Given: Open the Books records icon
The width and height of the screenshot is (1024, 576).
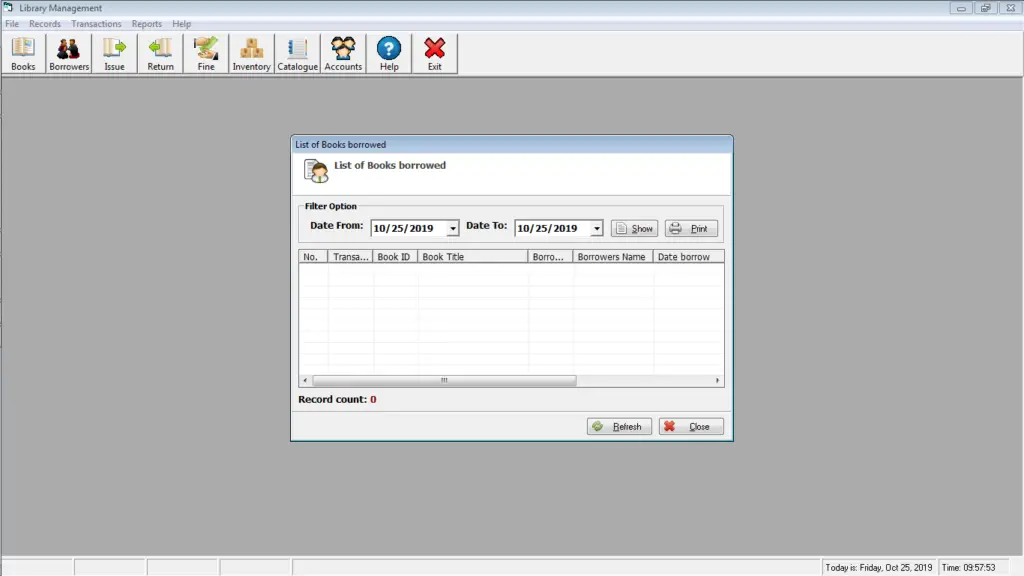Looking at the screenshot, I should pos(22,52).
